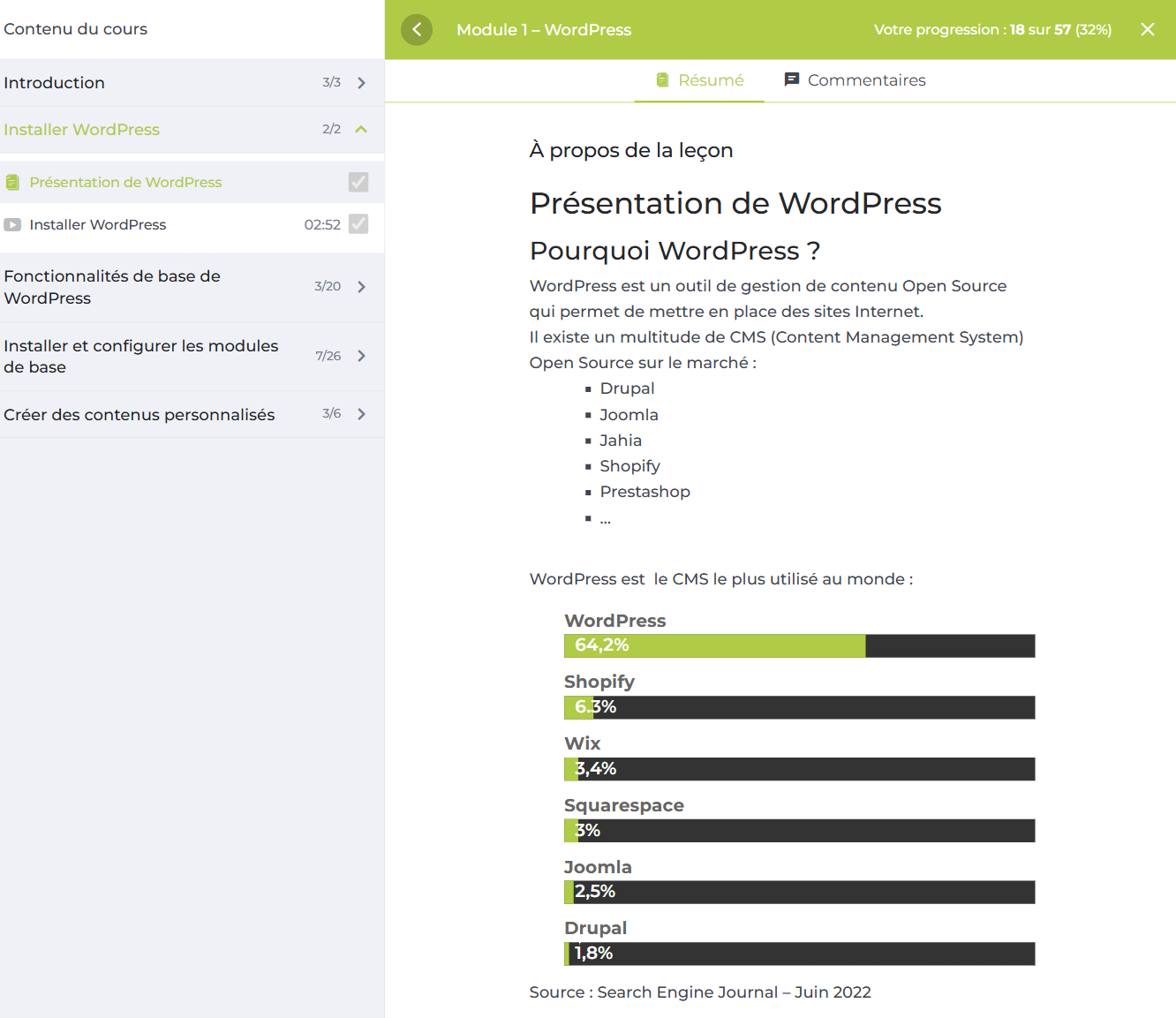Click the Wix 3,4% bar

[x=799, y=769]
